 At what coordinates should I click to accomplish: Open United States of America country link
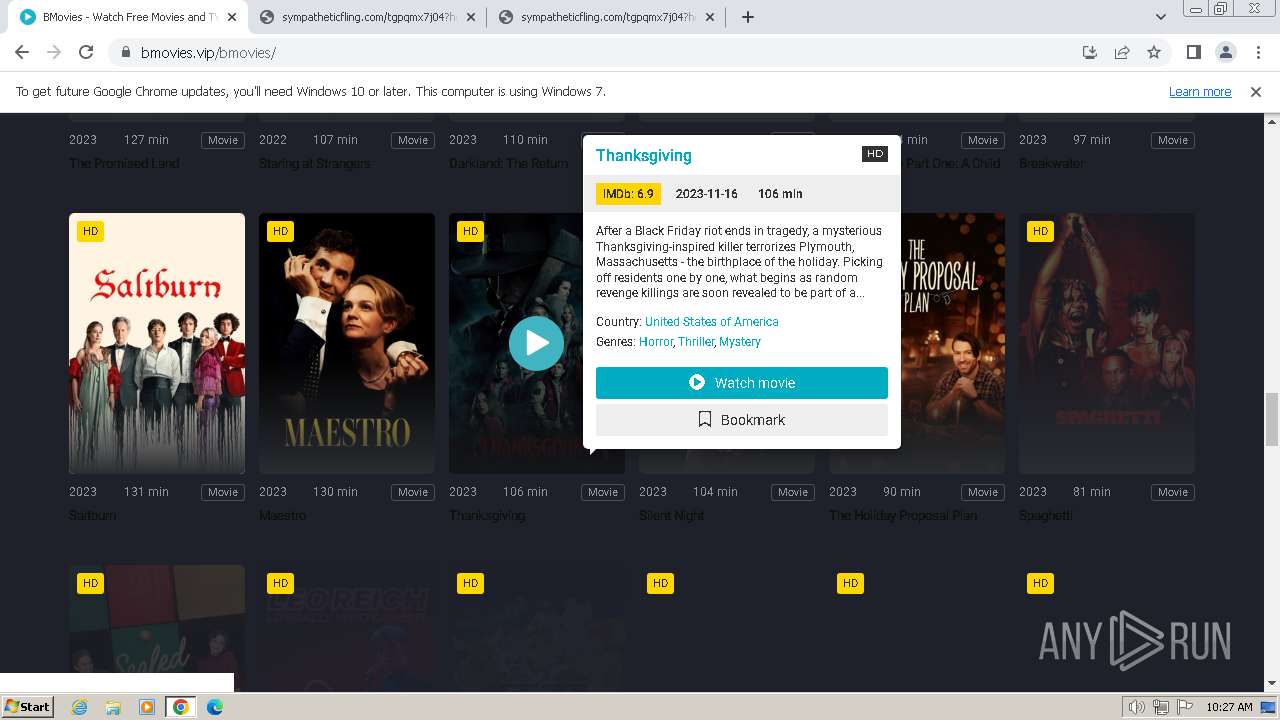(711, 322)
